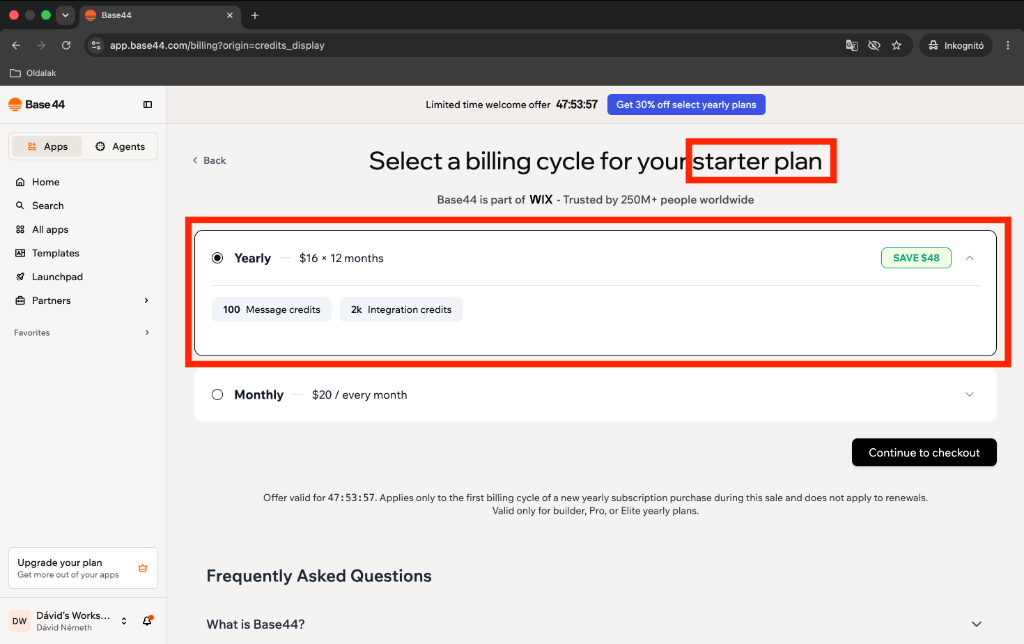
Task: Expand the Partners submenu arrow
Action: tap(146, 300)
